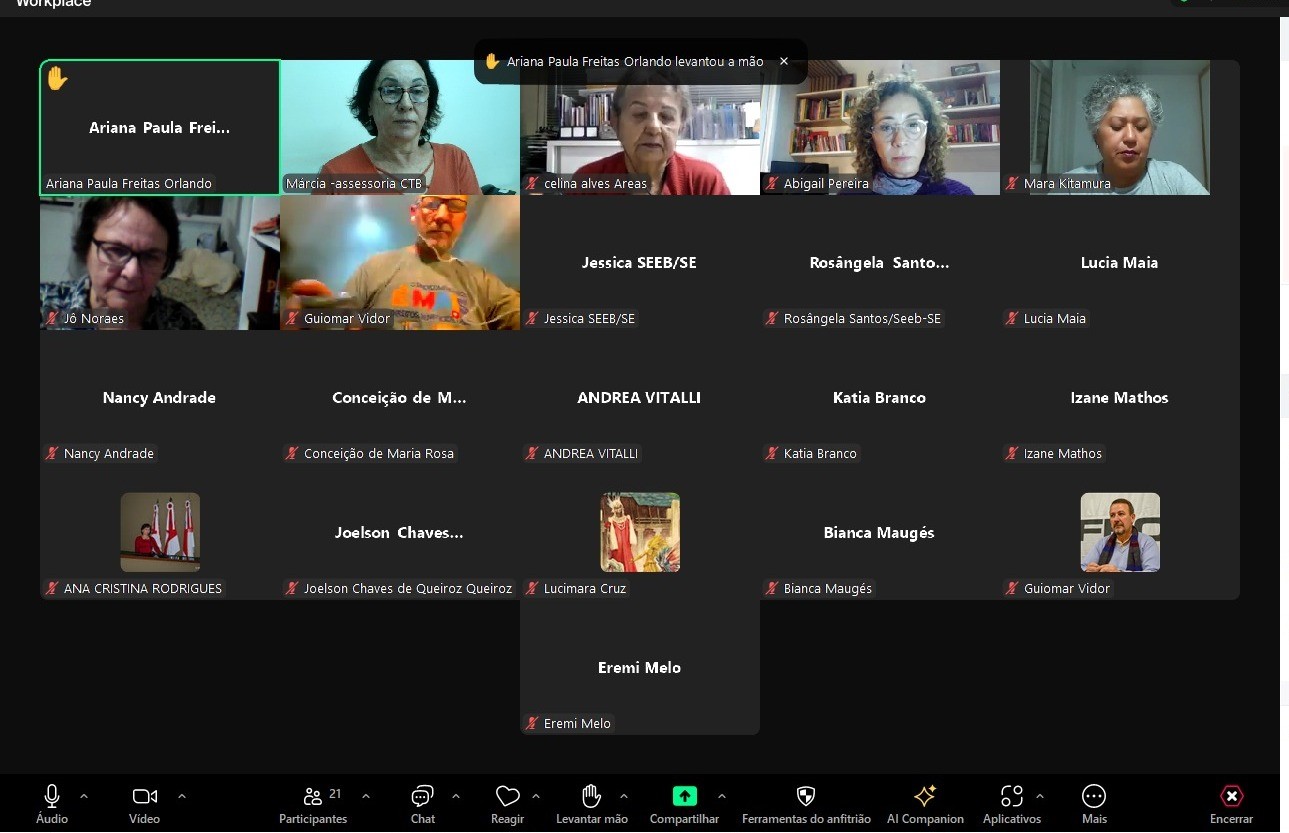
Task: Select Mara Kitamura video tile
Action: tap(1119, 127)
